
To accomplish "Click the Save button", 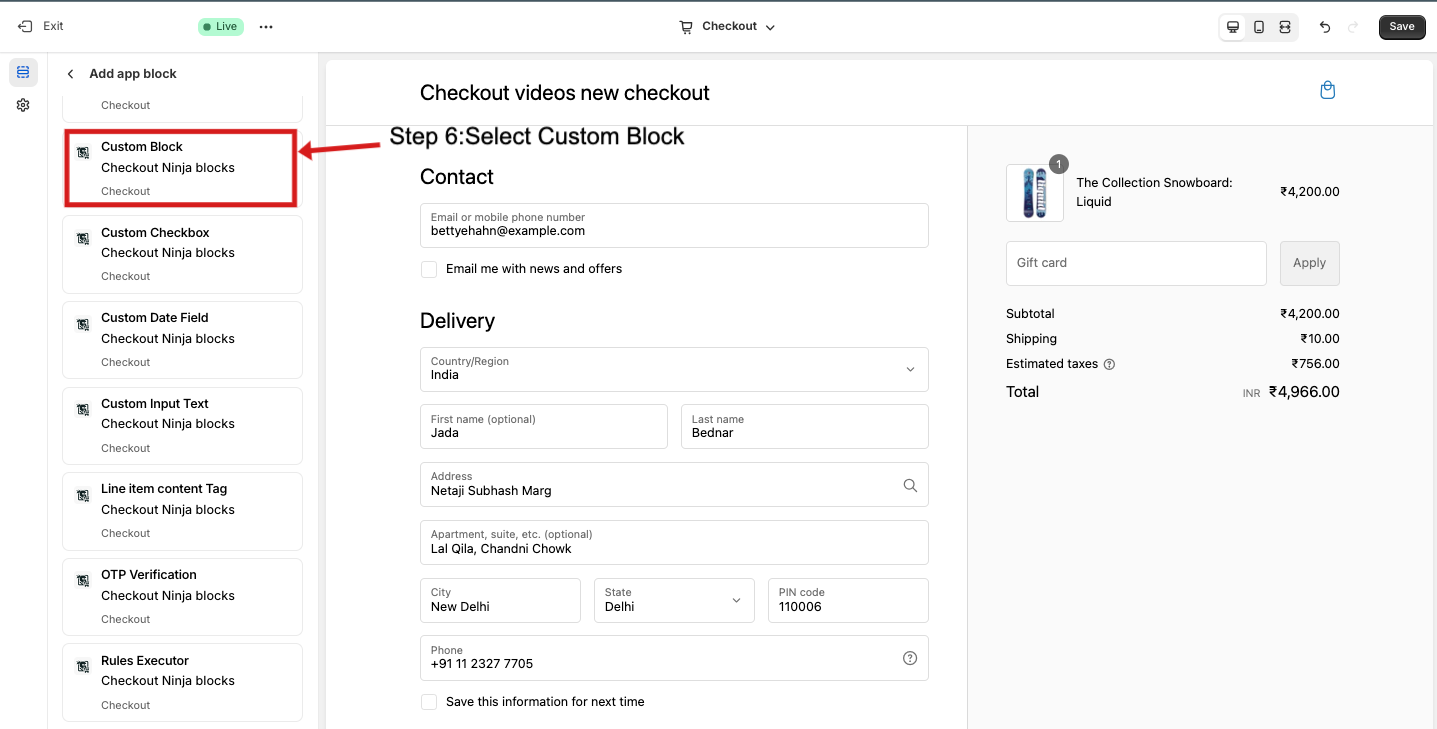I will (x=1401, y=27).
